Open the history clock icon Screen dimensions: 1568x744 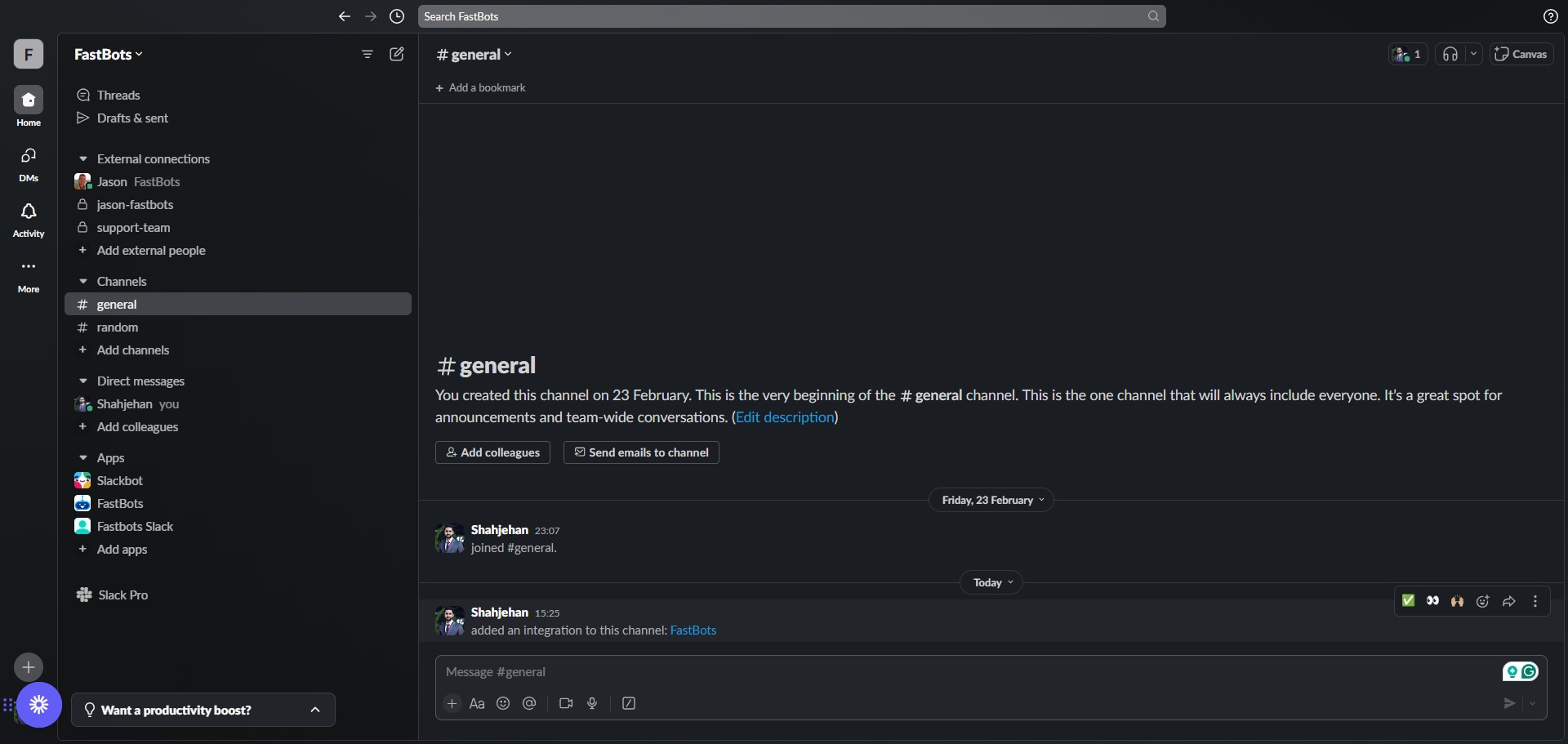pos(397,16)
